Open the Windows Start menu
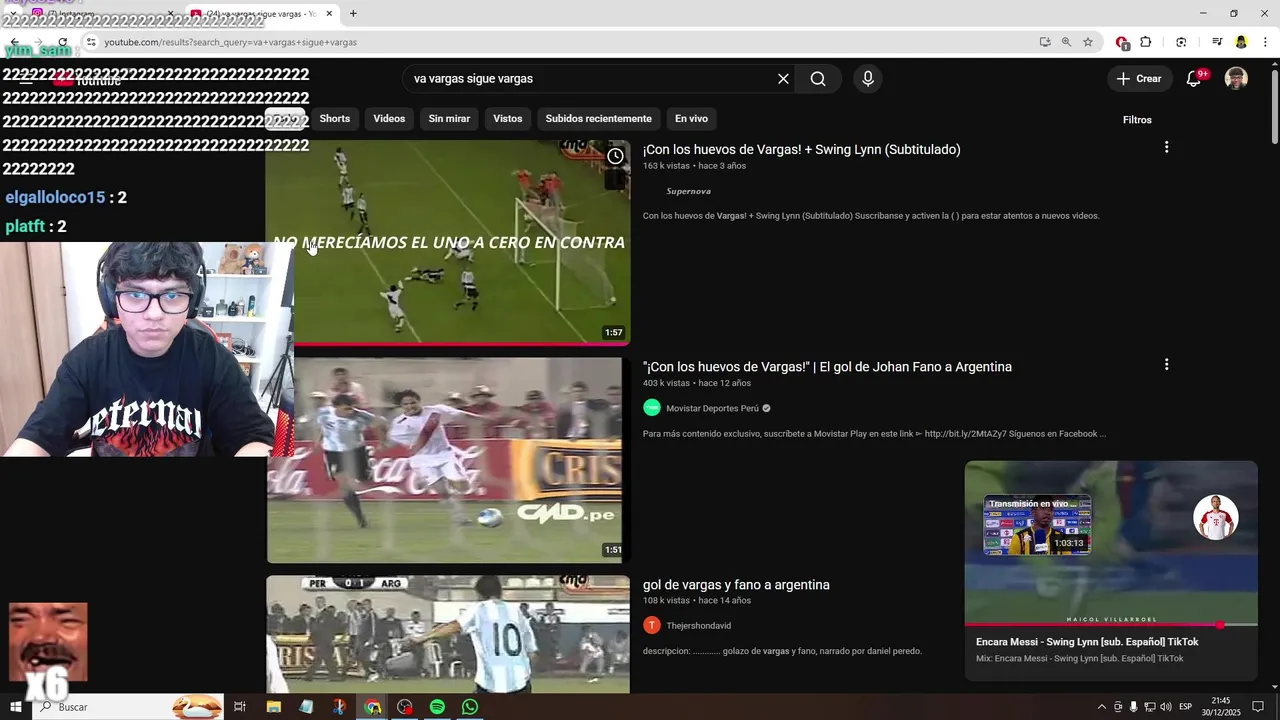This screenshot has height=720, width=1280. (x=16, y=707)
